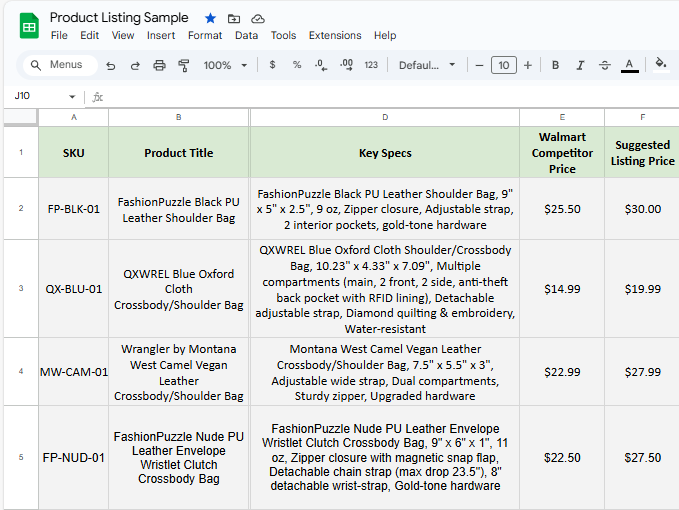The image size is (679, 510).
Task: Select column A header
Action: 74,117
